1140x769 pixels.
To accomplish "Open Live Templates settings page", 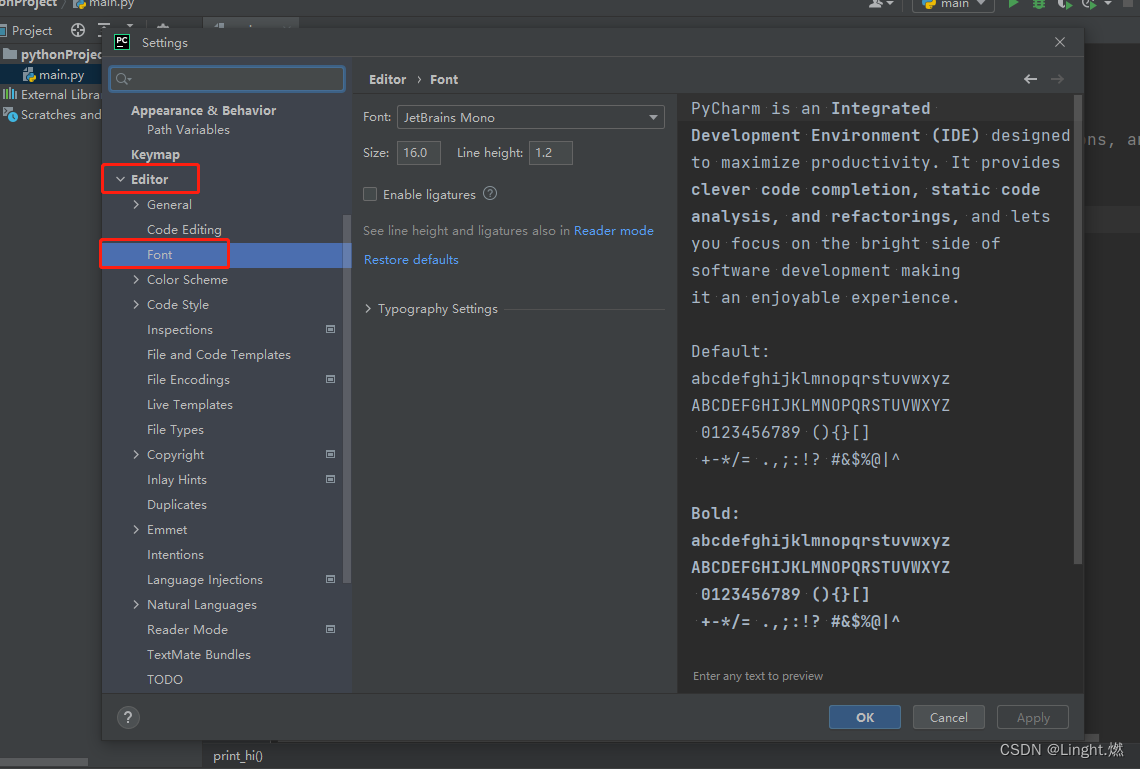I will click(x=190, y=405).
